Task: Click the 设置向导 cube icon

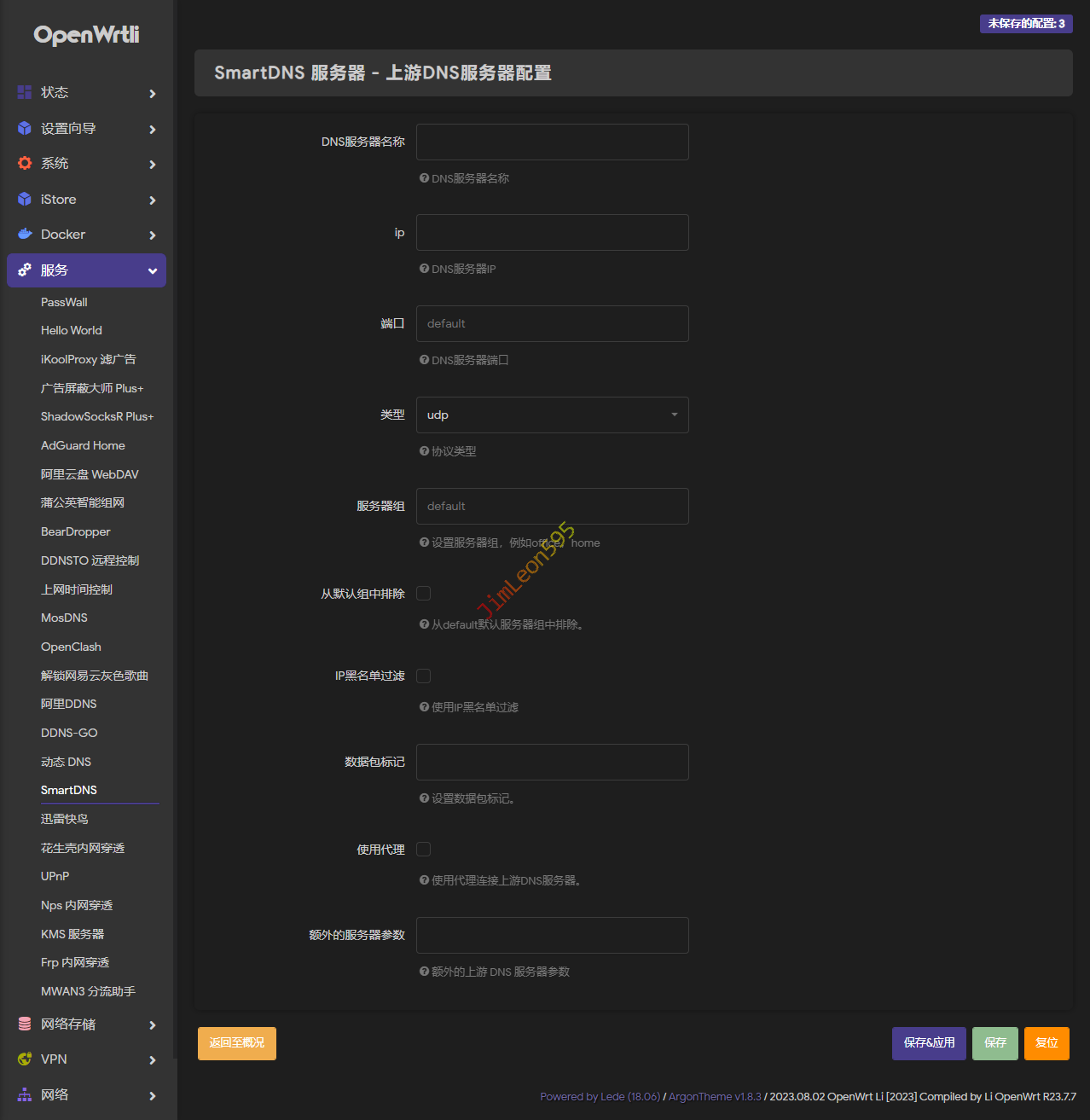Action: tap(25, 128)
